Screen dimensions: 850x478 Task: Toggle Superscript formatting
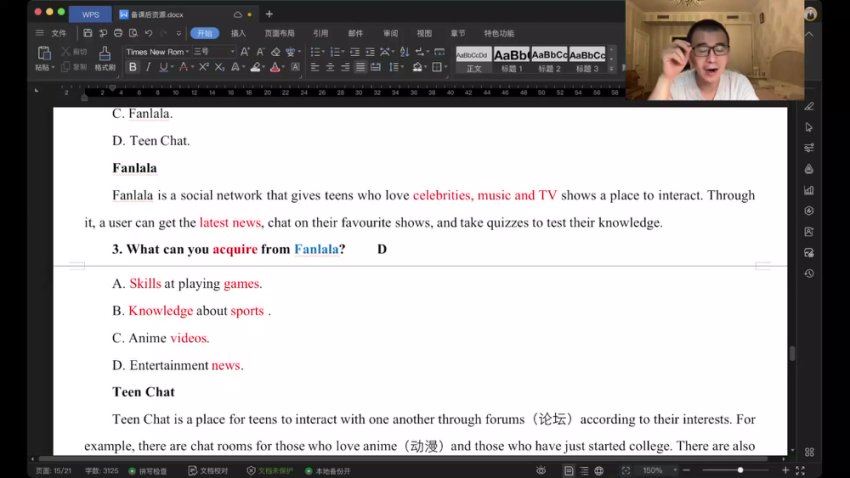(204, 67)
